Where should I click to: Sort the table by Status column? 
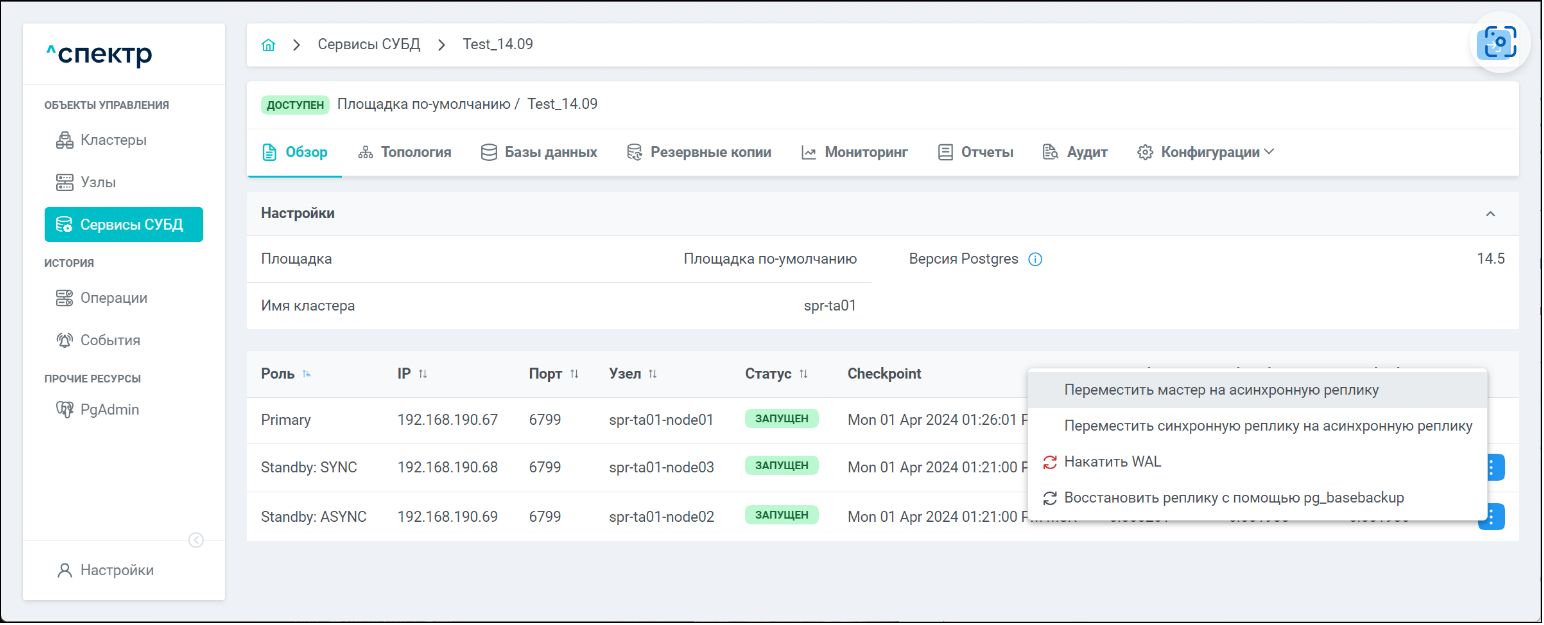coord(803,374)
